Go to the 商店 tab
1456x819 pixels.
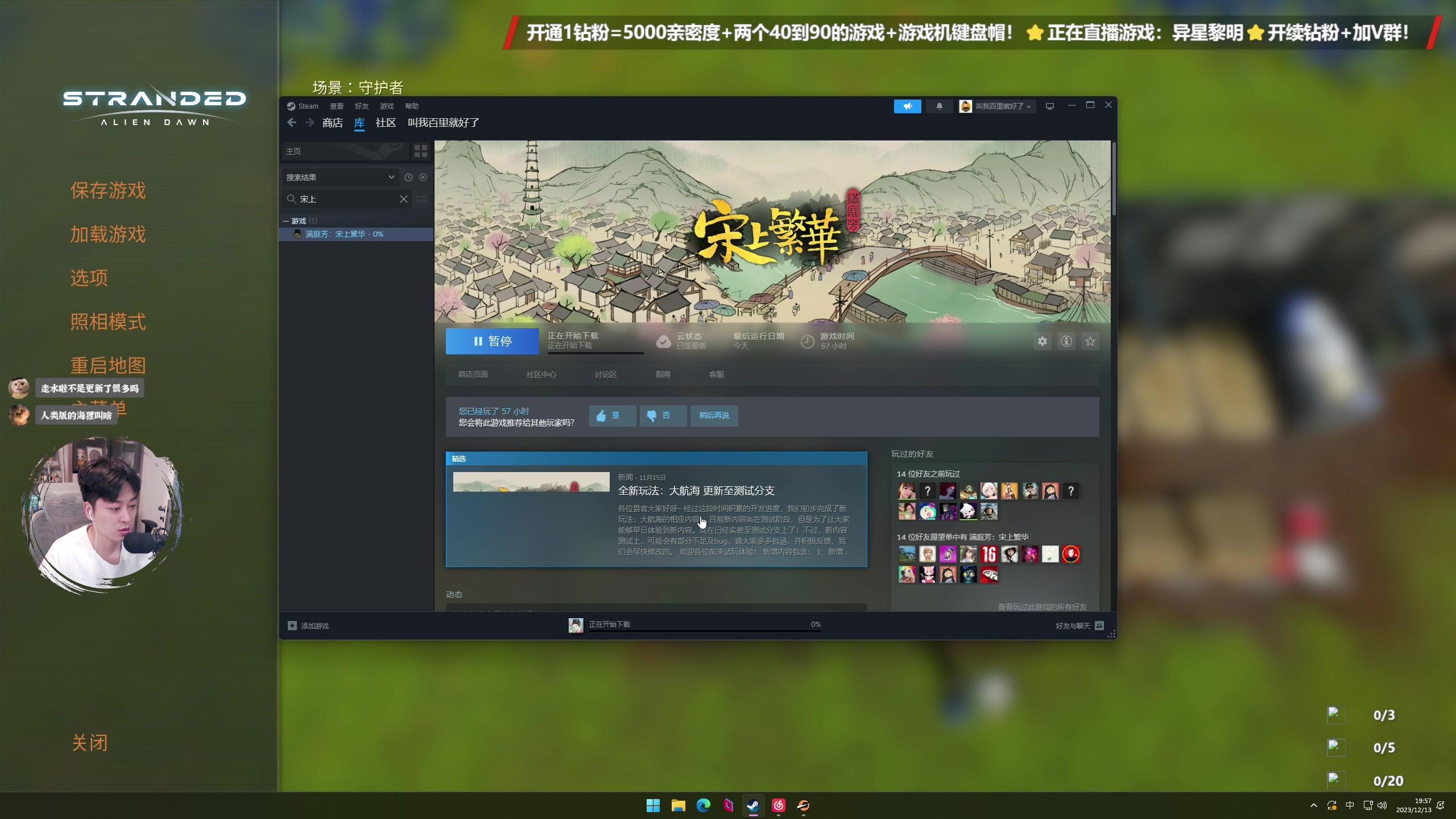(x=333, y=123)
